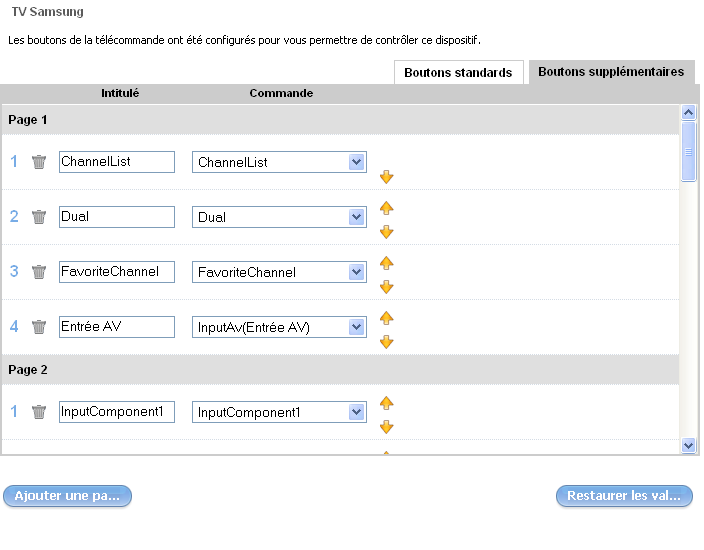Viewport: 704px width, 550px height.
Task: Switch to Boutons standards tab
Action: pos(458,73)
